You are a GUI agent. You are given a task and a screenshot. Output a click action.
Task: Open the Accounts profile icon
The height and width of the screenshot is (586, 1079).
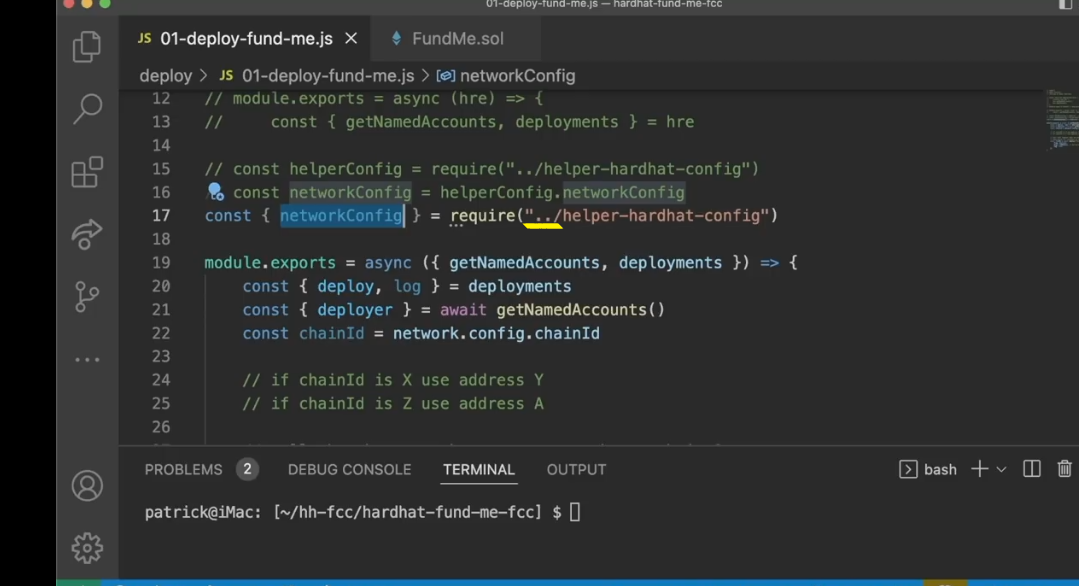tap(87, 486)
